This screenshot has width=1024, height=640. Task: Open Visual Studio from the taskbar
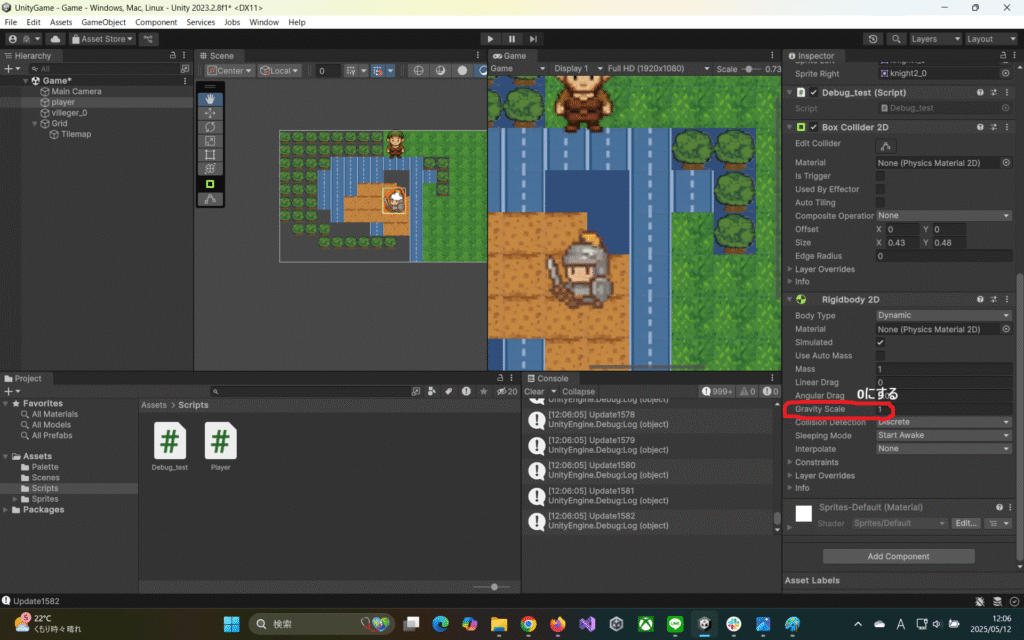pyautogui.click(x=587, y=624)
